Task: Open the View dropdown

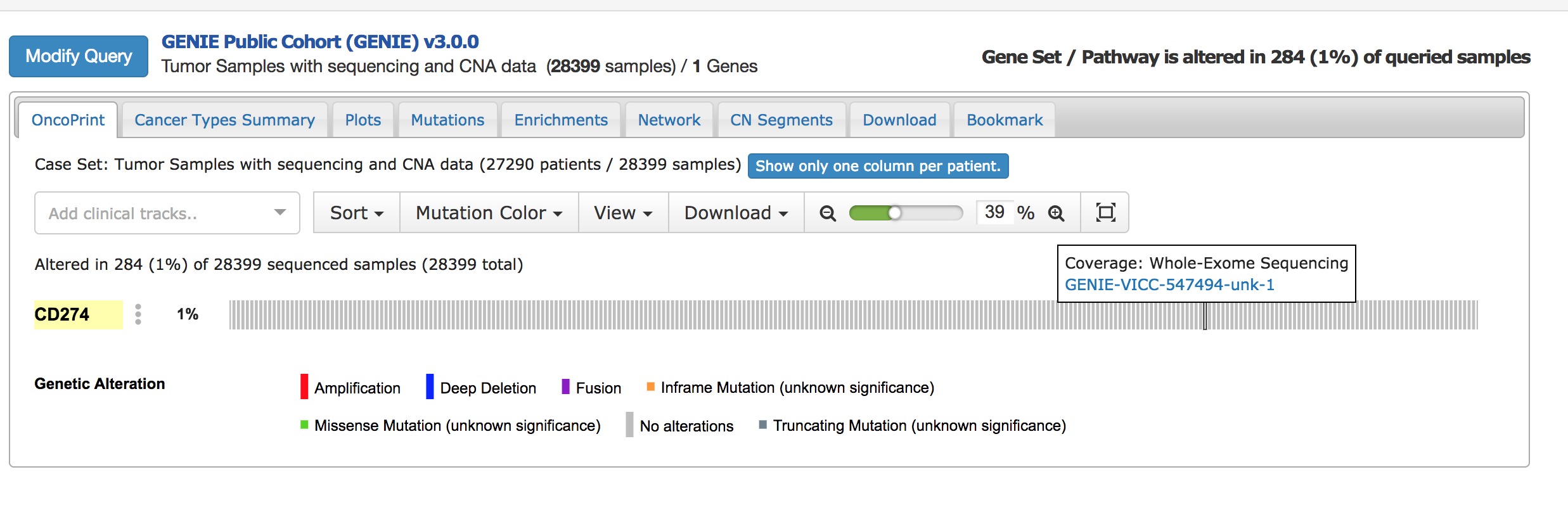Action: click(624, 213)
